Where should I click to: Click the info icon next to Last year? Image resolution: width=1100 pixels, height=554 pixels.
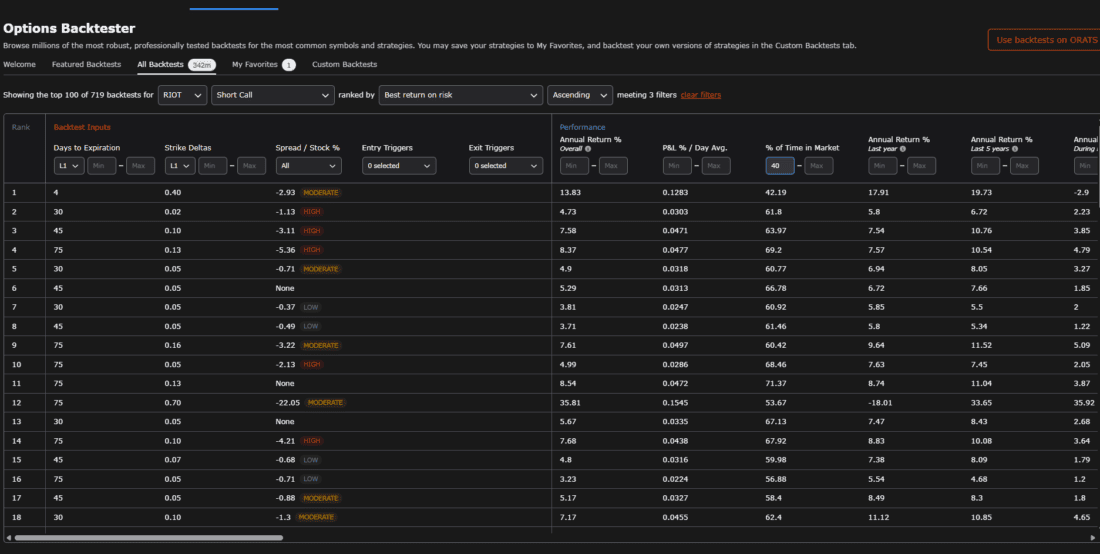pos(902,149)
